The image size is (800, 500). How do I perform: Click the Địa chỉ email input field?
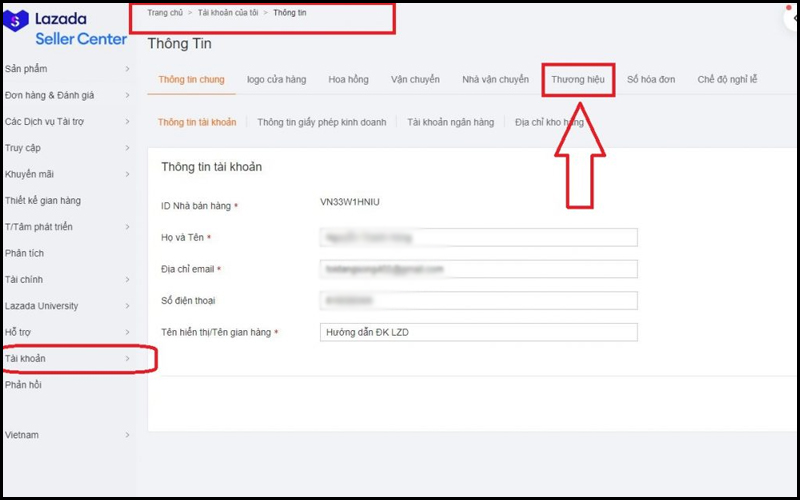tap(478, 269)
